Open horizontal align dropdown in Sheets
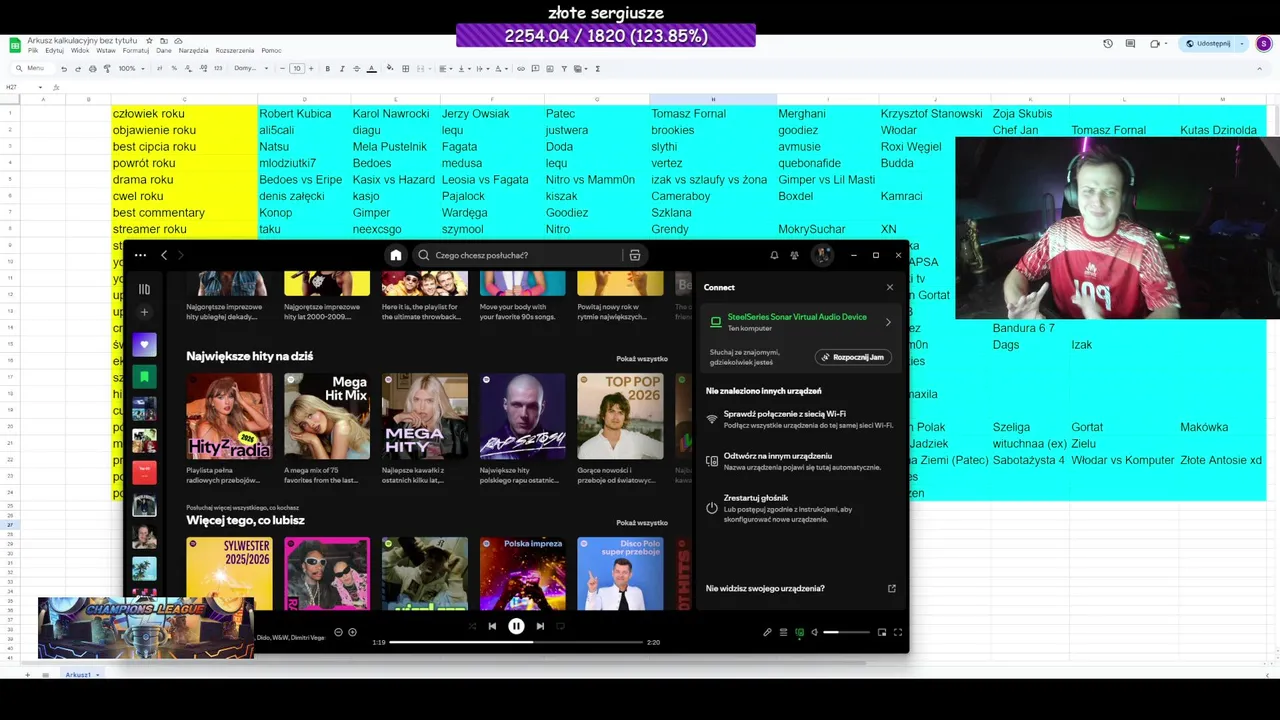Image resolution: width=1280 pixels, height=720 pixels. coord(445,69)
